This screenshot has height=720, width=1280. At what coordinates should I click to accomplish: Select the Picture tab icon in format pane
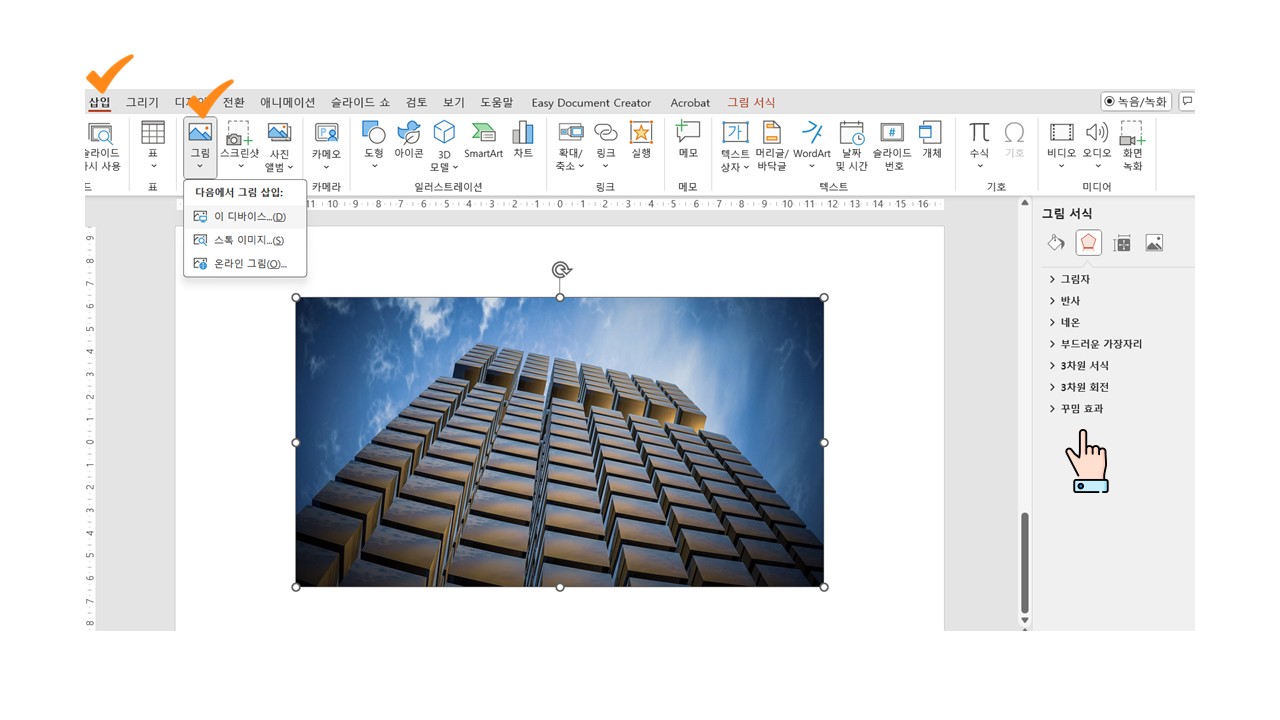pos(1154,243)
